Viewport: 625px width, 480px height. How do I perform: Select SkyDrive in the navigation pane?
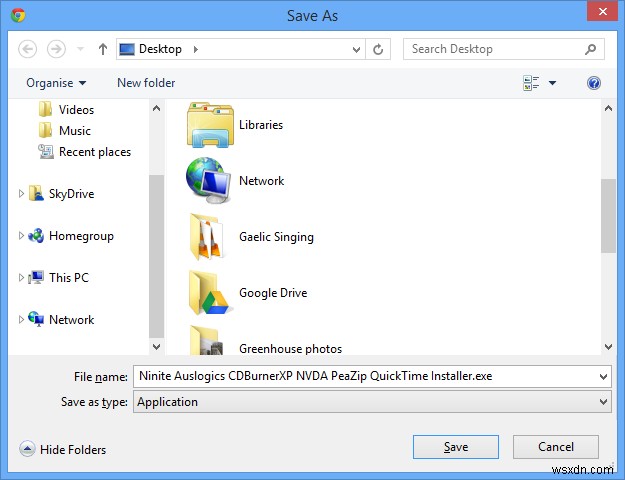pos(72,194)
